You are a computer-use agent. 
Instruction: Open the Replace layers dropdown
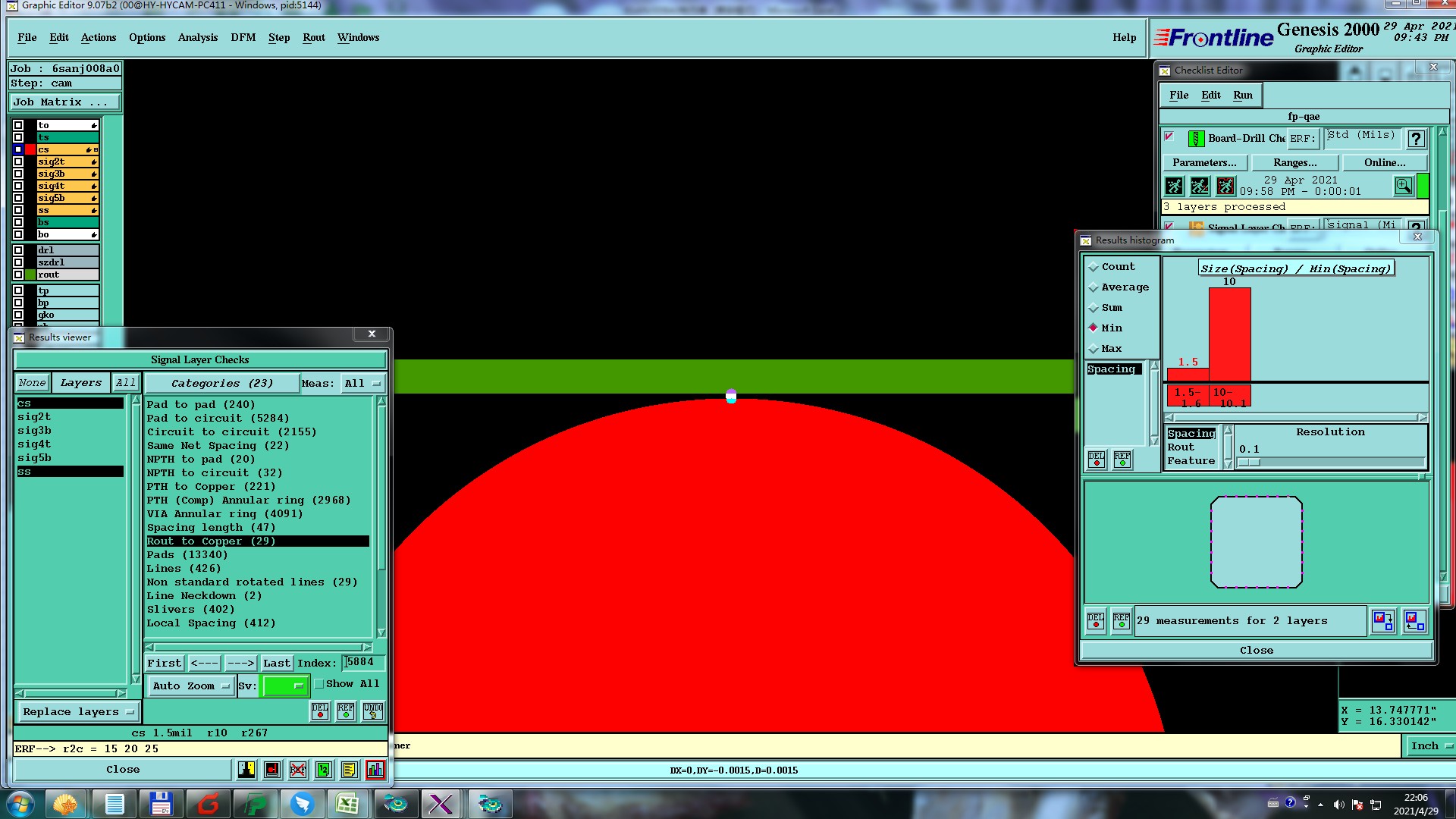coord(77,712)
